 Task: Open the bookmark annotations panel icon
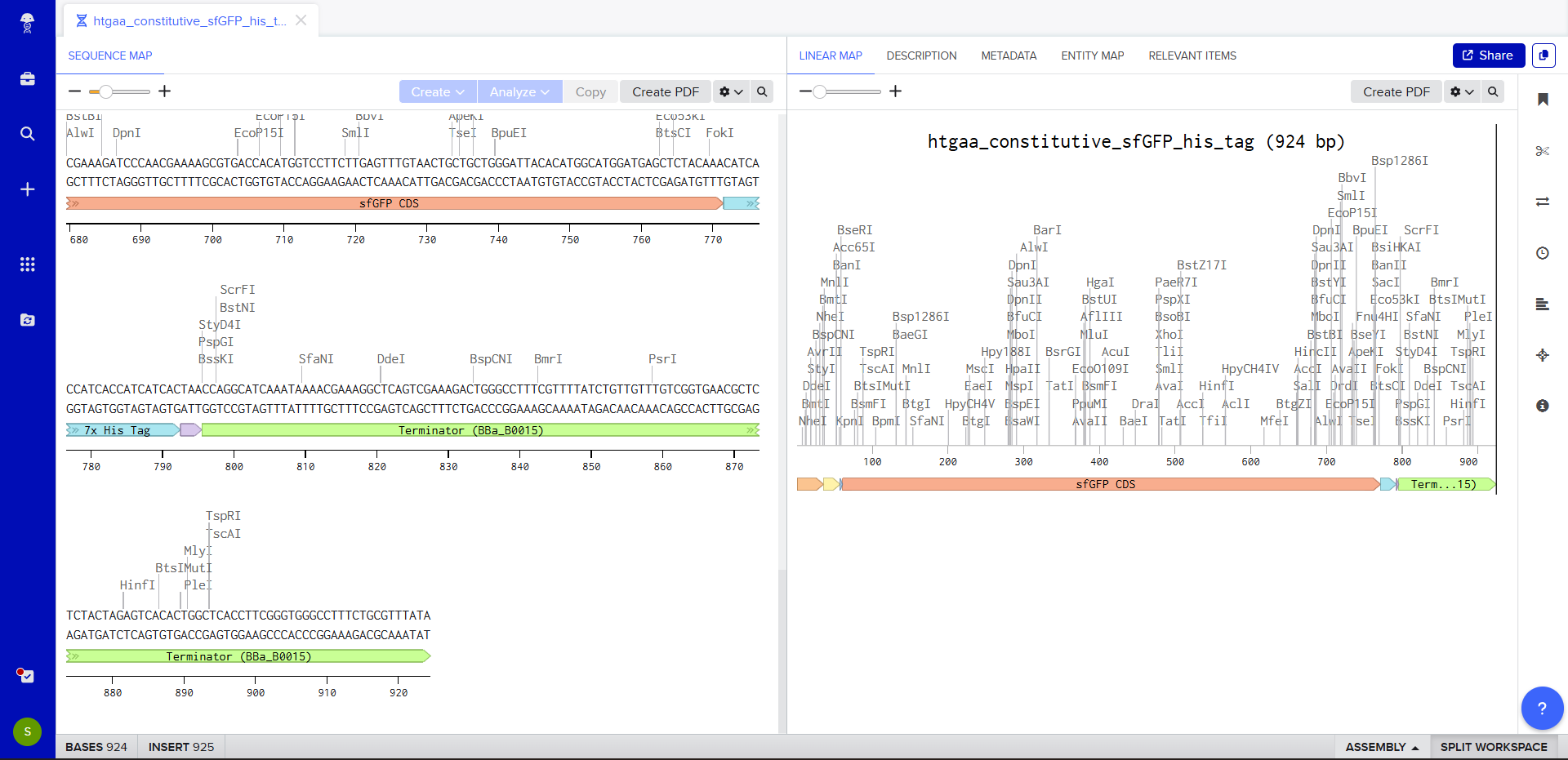pyautogui.click(x=1542, y=100)
